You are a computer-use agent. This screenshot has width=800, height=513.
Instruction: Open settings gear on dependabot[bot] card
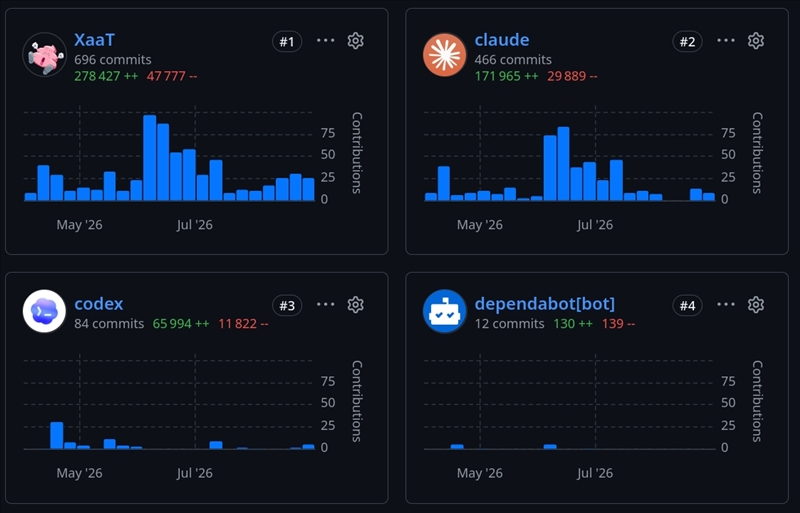coord(756,305)
